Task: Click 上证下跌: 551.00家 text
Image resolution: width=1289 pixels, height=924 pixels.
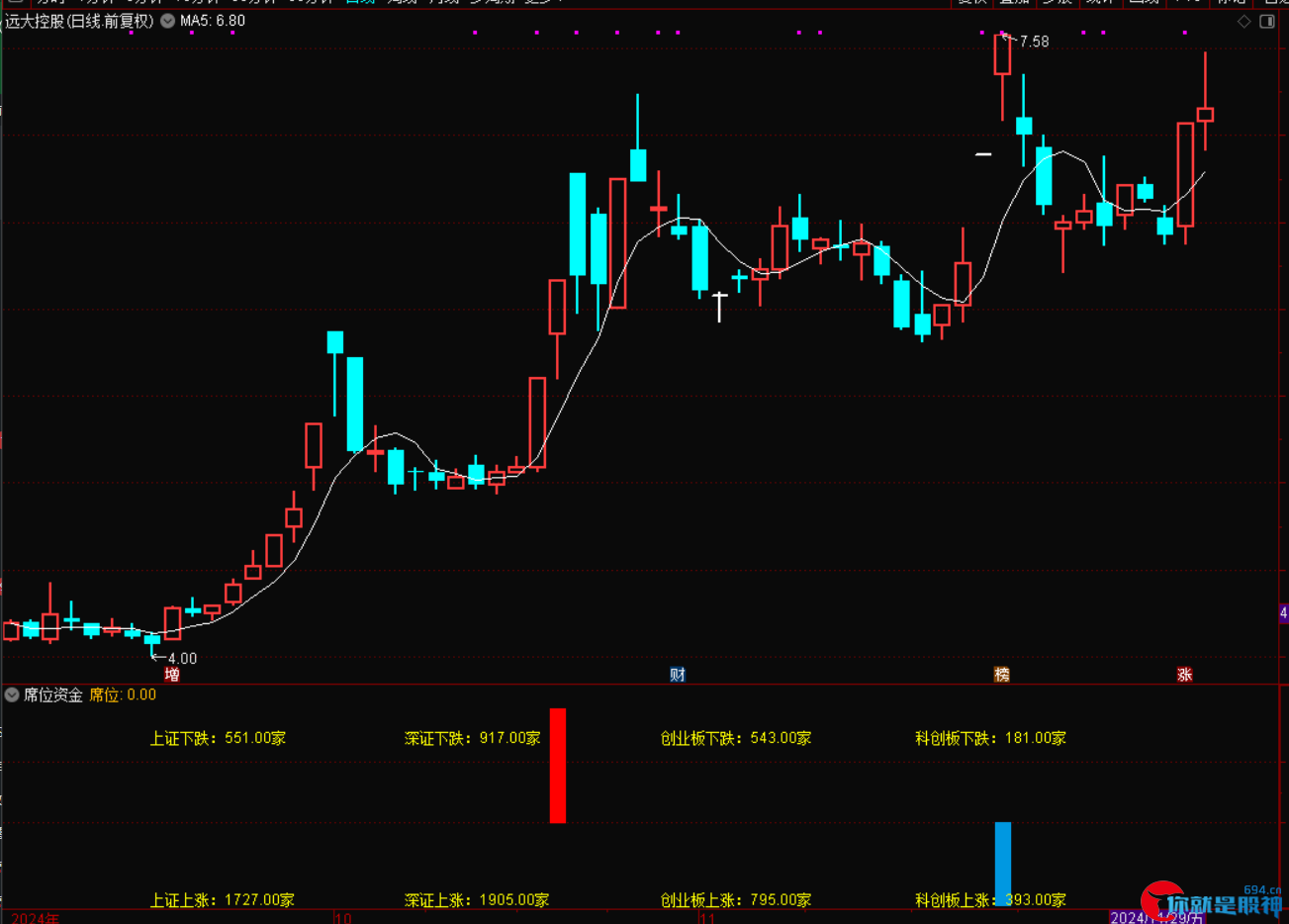Action: point(218,738)
